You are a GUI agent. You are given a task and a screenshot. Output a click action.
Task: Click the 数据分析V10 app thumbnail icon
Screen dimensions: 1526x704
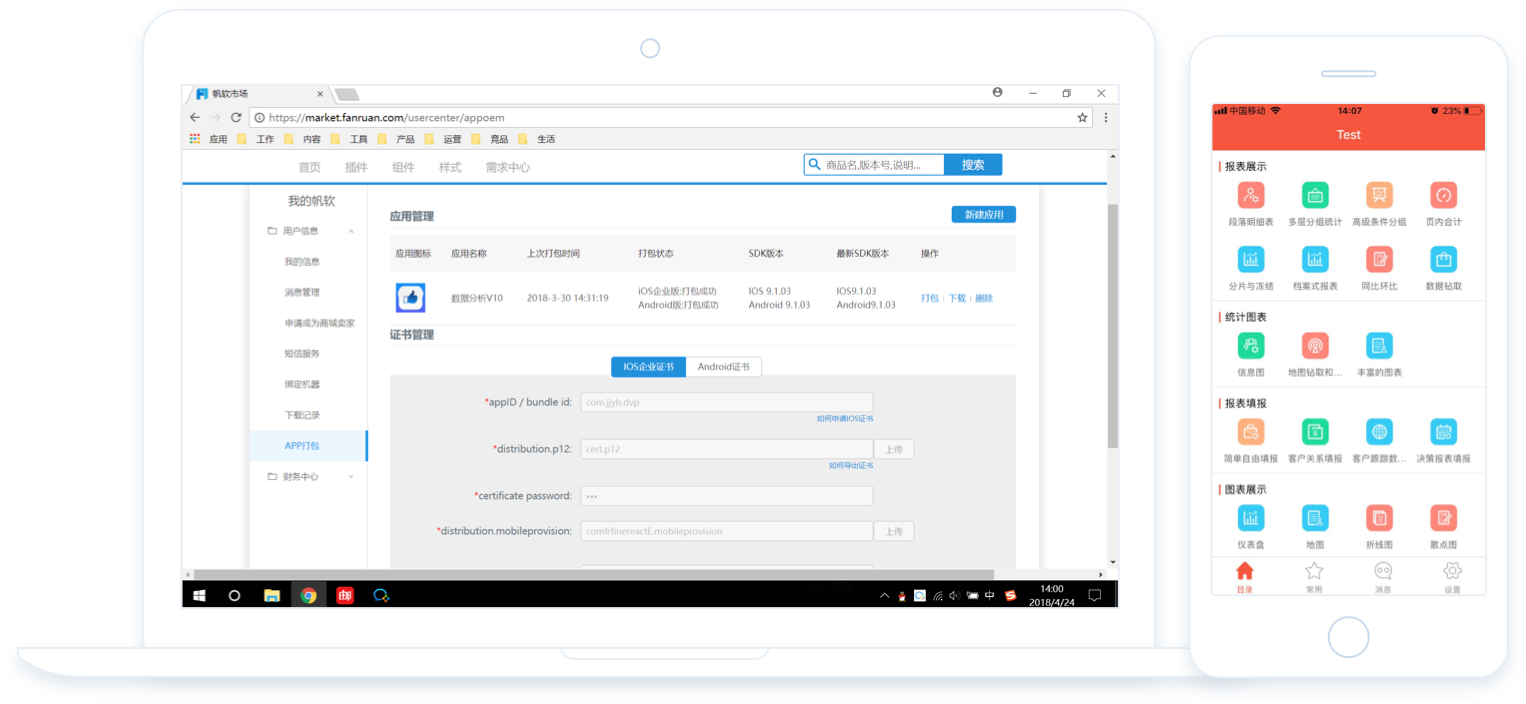tap(410, 297)
